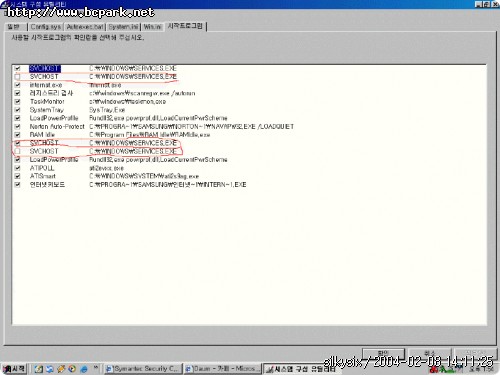Select the SystemTray row name

coord(46,110)
